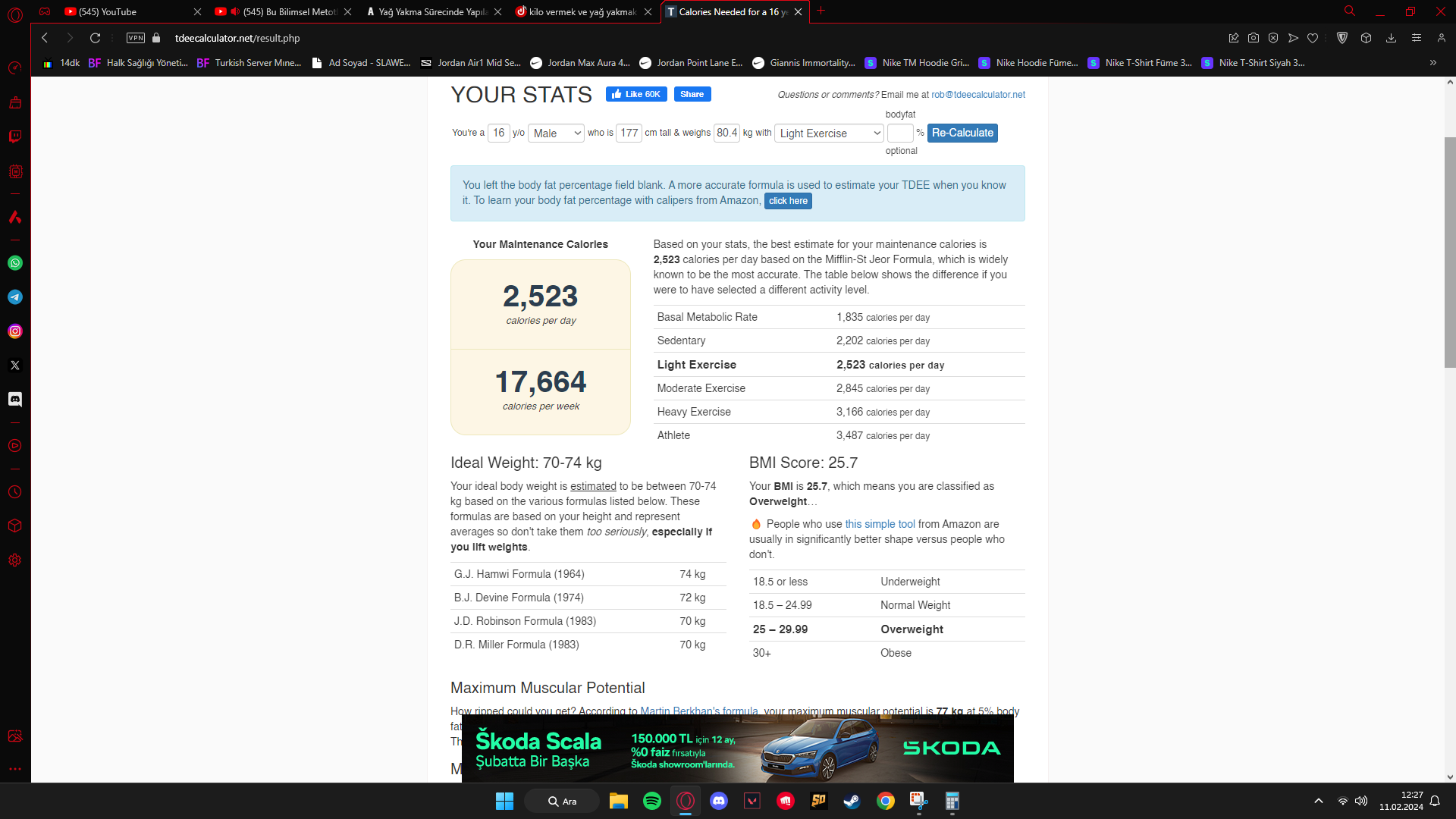Open the Martin Berkhan's formula link
The height and width of the screenshot is (819, 1456).
pos(698,711)
